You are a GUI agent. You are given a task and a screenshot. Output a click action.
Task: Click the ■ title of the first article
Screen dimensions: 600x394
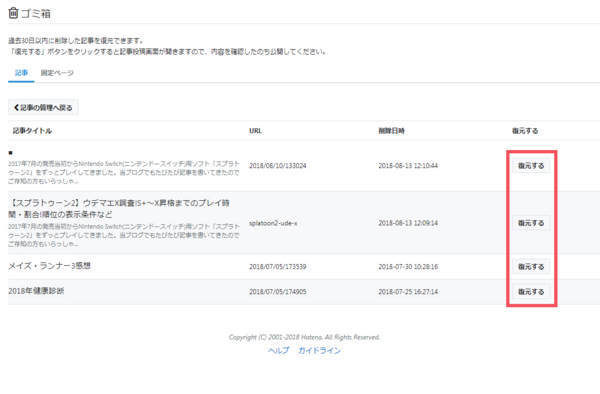10,153
